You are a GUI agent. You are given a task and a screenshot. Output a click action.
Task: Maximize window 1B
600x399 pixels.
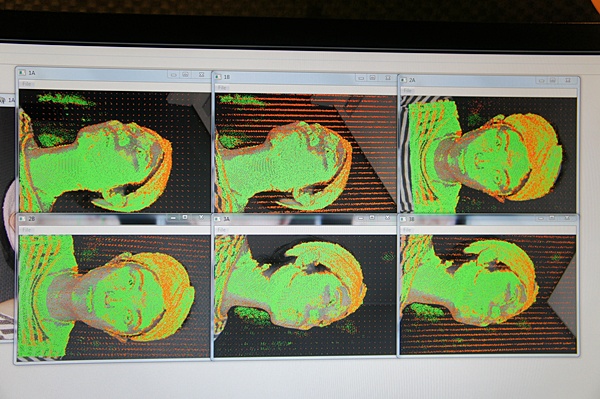click(372, 78)
